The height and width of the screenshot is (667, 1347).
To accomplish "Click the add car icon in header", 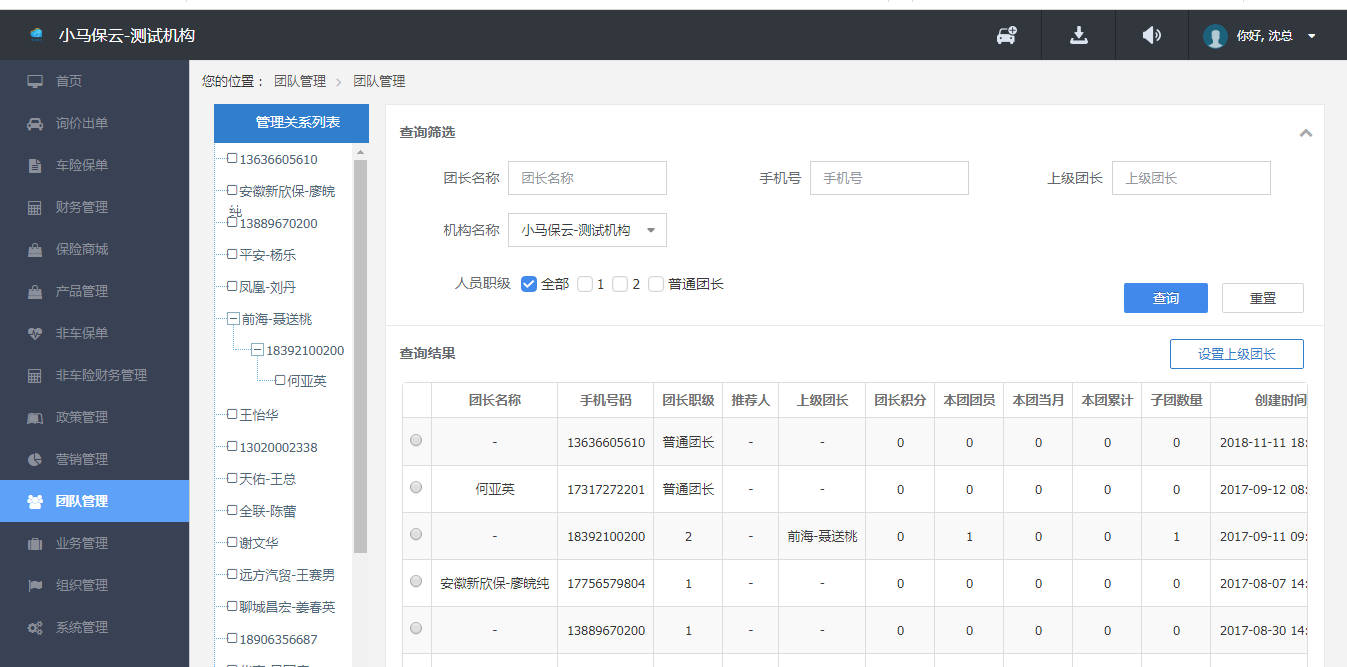I will (x=1006, y=36).
